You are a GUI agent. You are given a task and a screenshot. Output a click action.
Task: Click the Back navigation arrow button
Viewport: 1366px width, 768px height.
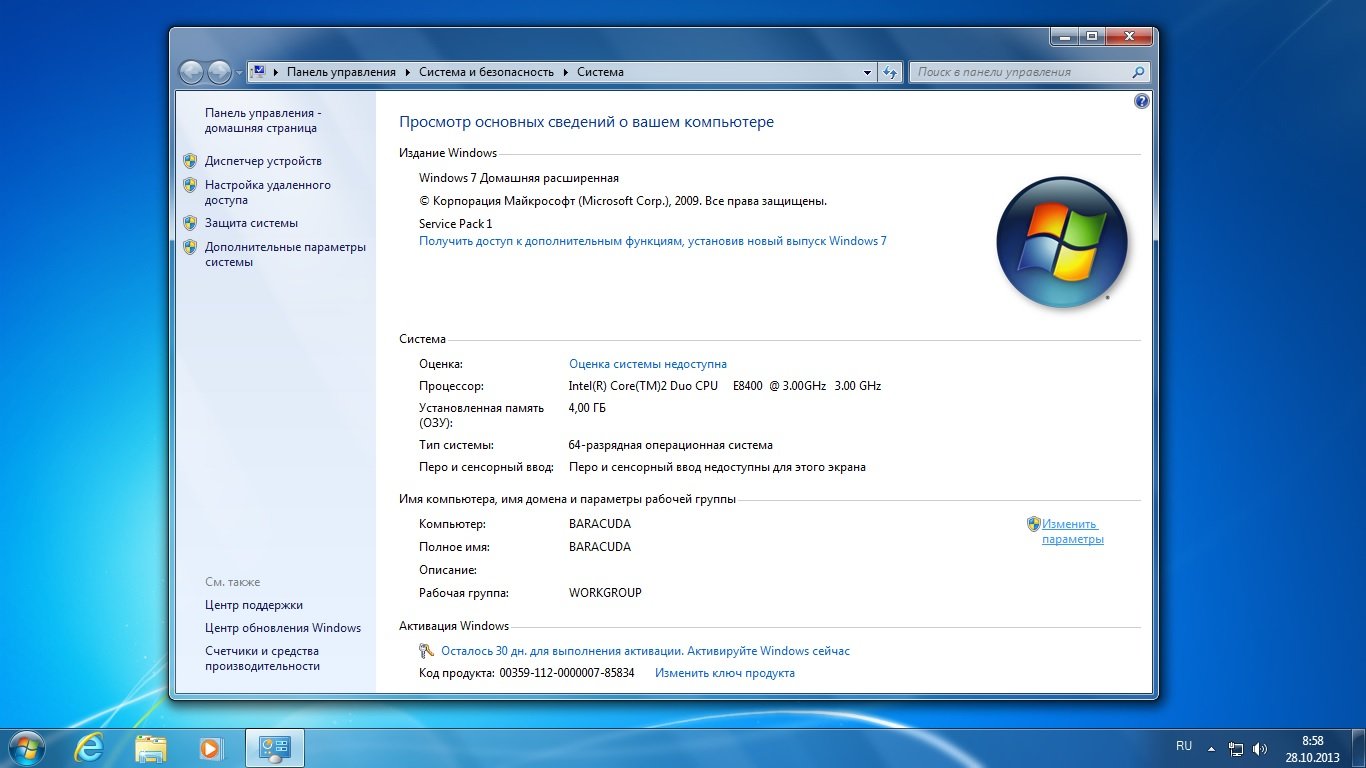(190, 72)
